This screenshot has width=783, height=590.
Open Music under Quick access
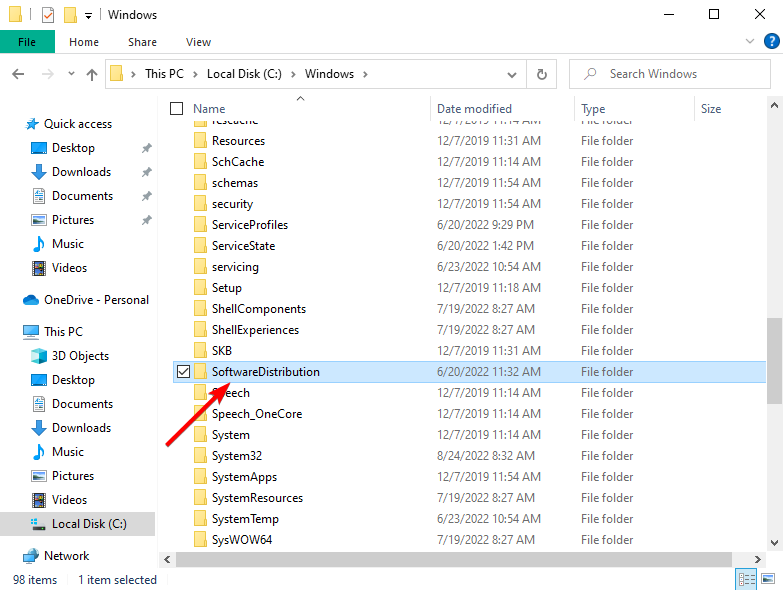coord(67,244)
